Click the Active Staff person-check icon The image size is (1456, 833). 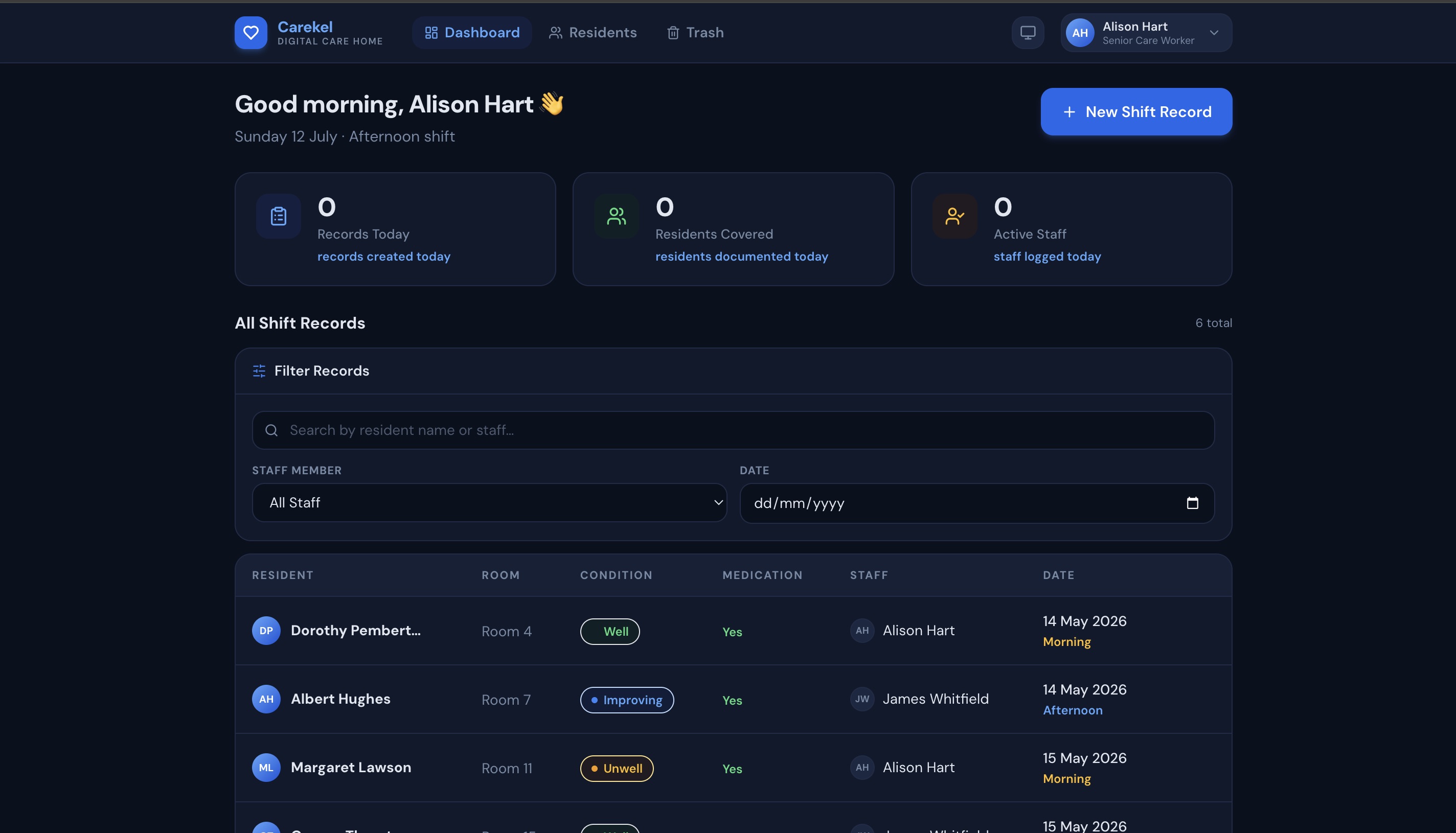(954, 216)
